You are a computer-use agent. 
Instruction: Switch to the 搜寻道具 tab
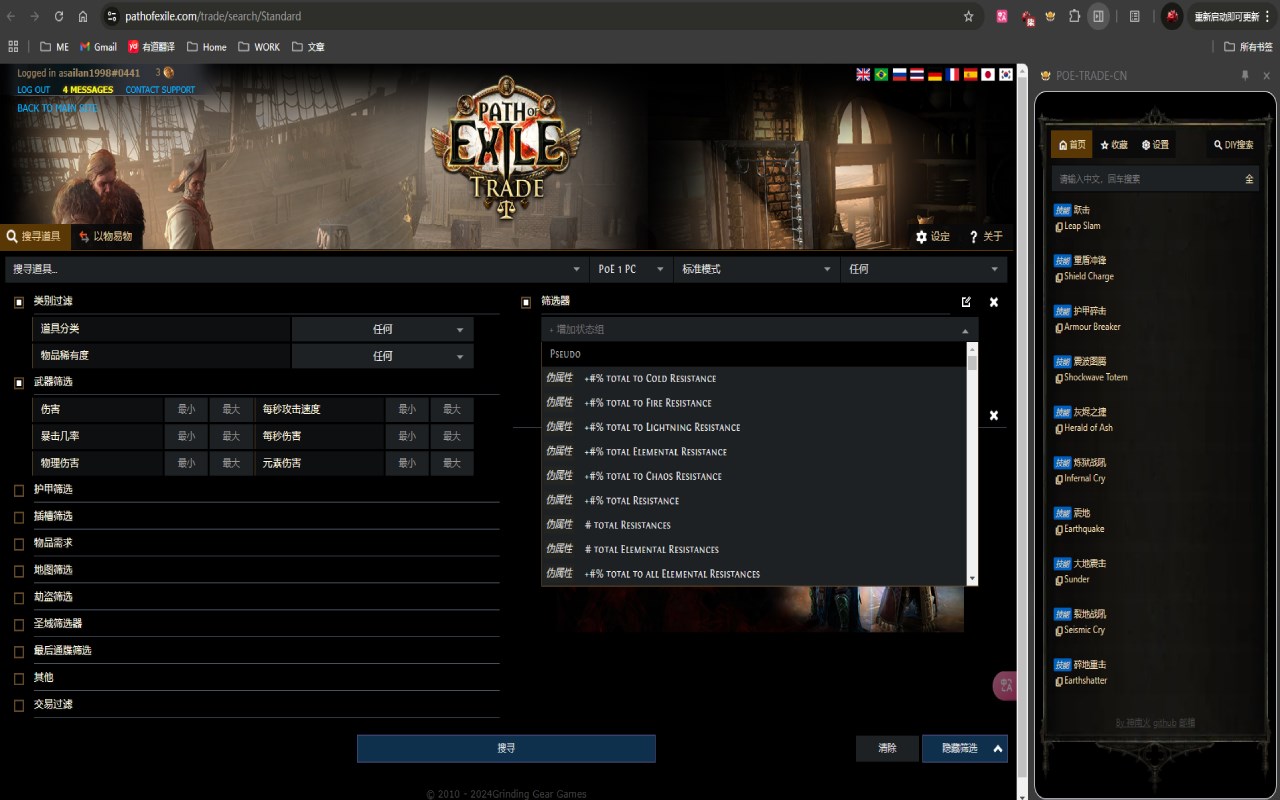pos(35,237)
